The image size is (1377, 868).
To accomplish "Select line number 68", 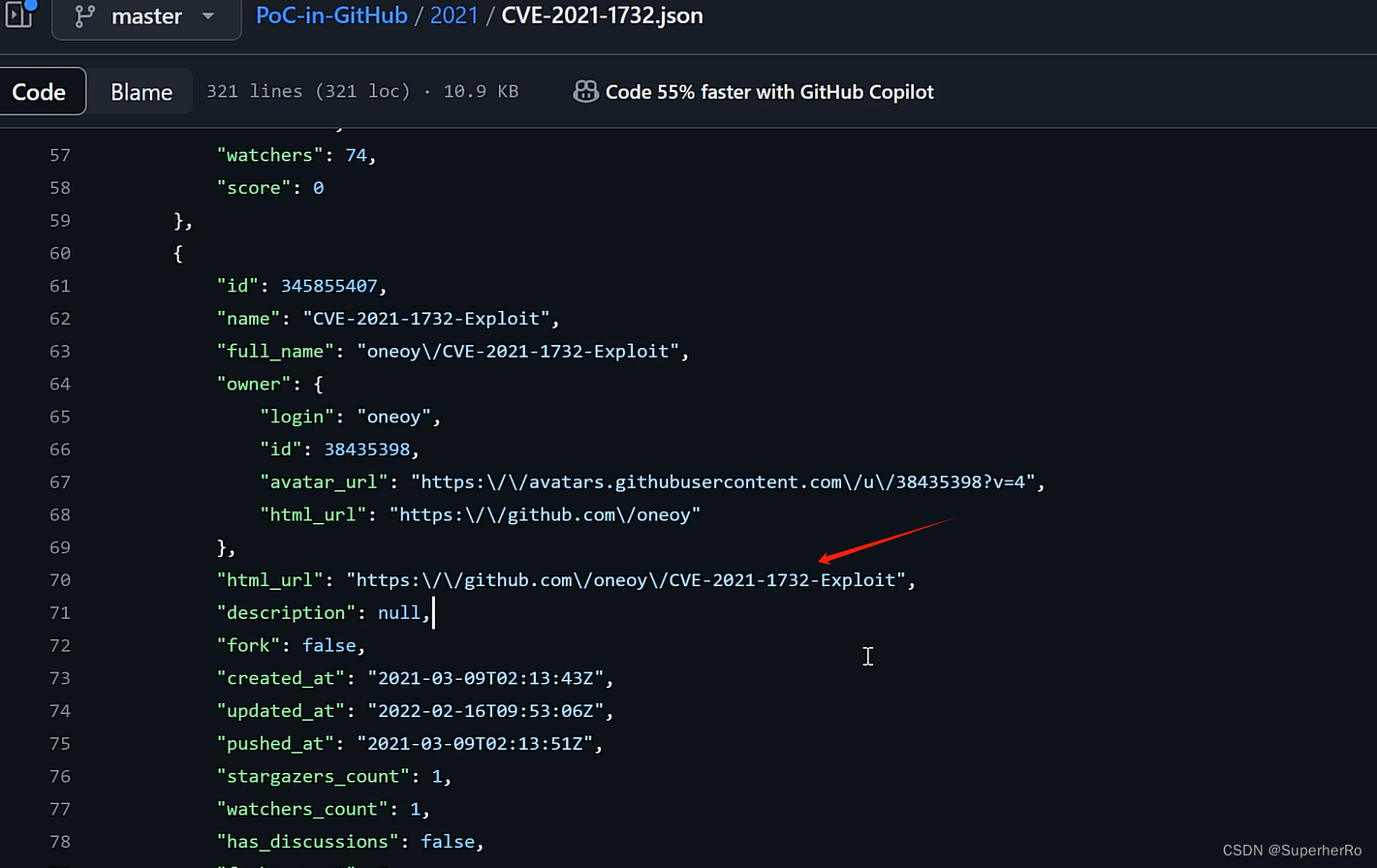I will 60,514.
